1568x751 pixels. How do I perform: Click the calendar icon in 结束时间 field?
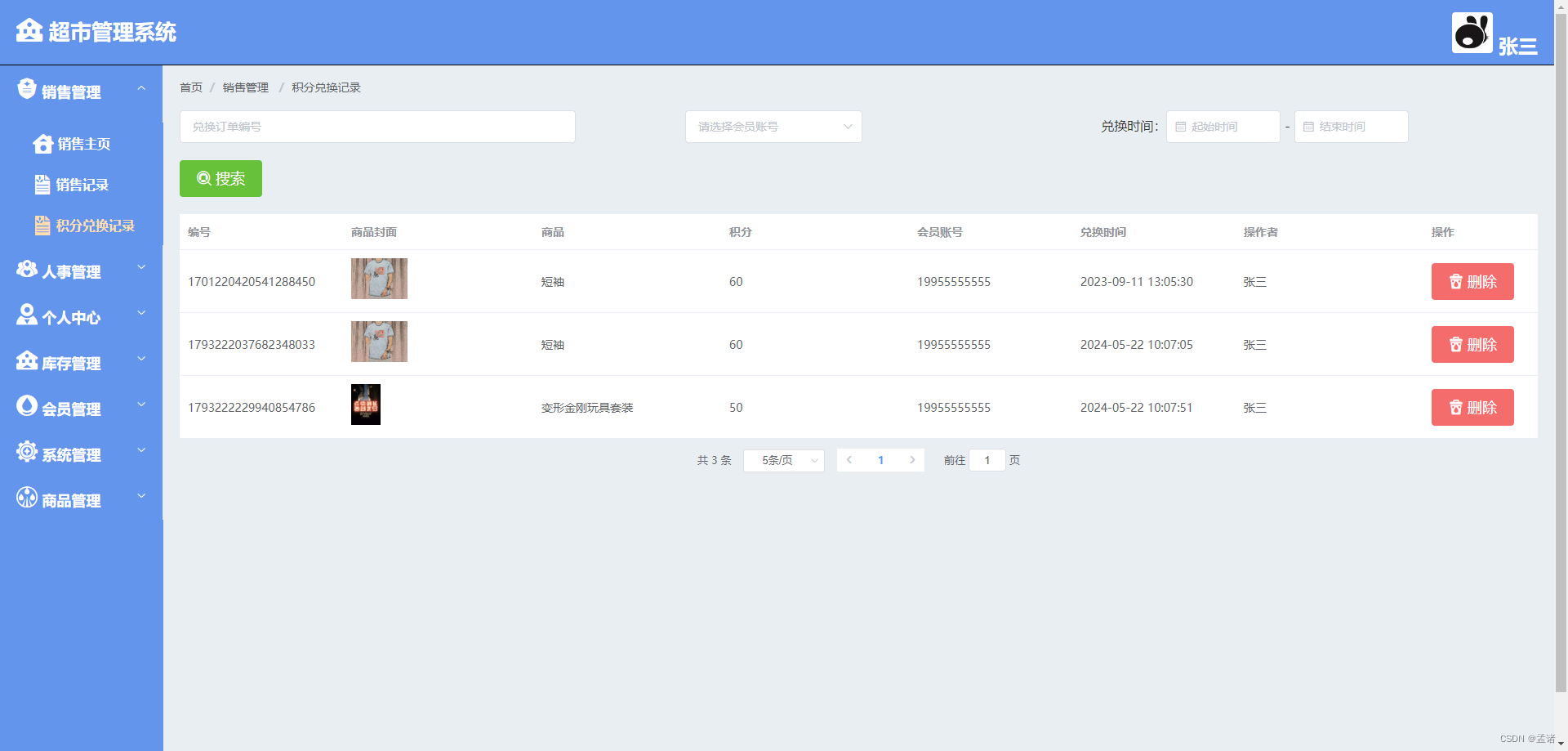click(x=1308, y=127)
